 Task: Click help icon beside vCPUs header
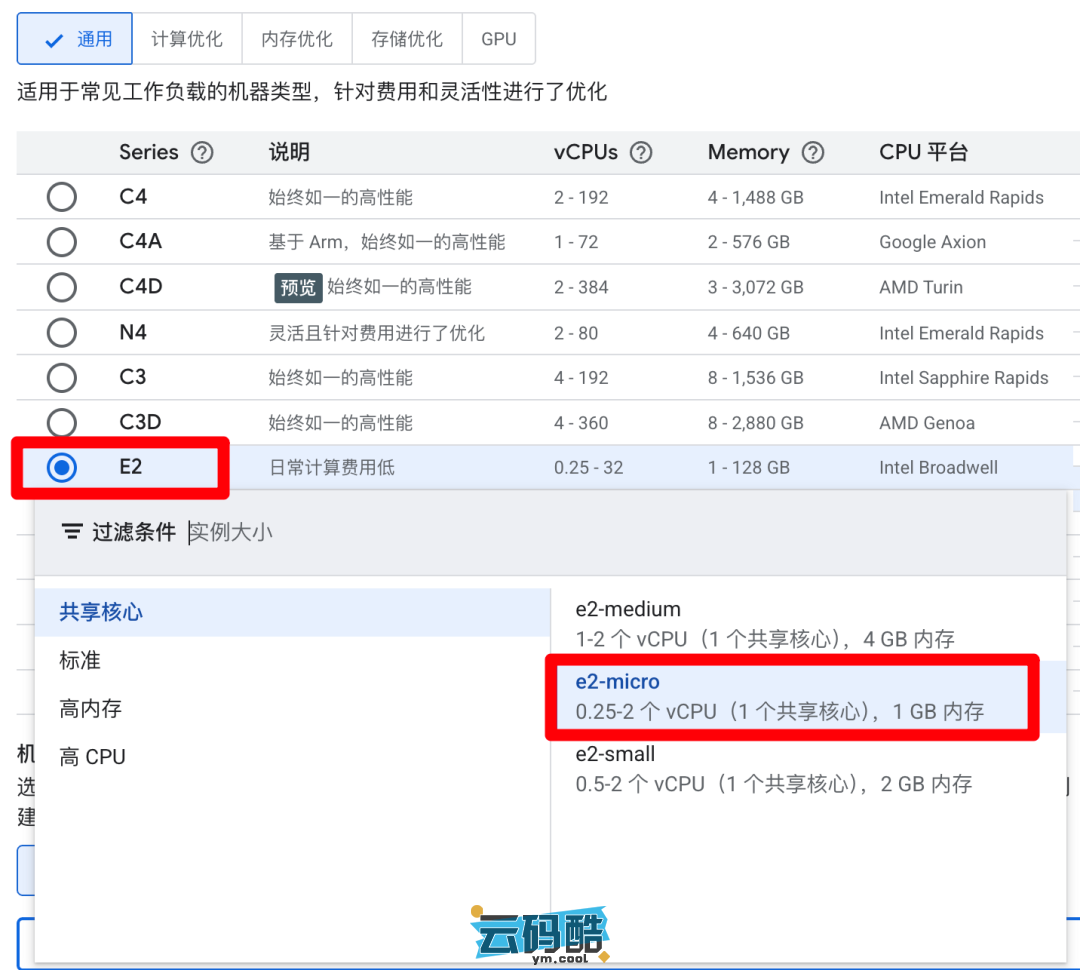click(641, 153)
